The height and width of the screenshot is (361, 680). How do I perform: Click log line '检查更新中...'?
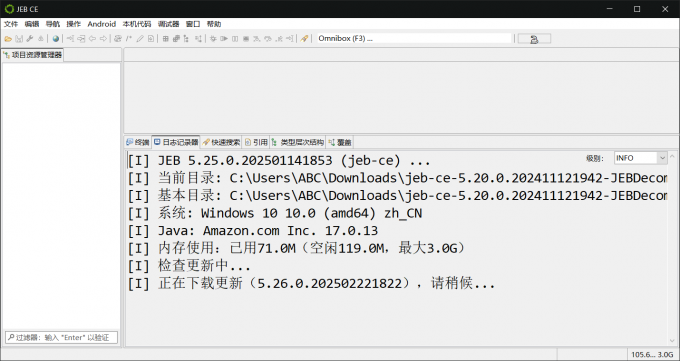point(189,266)
